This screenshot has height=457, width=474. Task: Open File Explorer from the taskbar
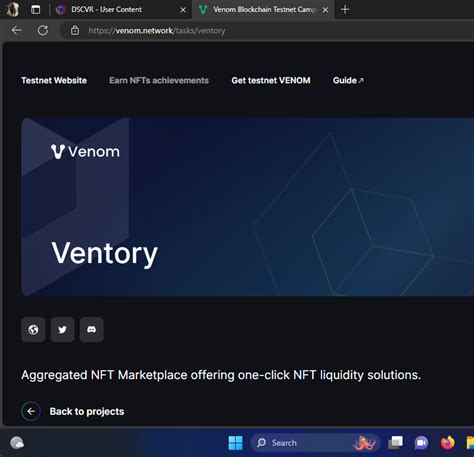pyautogui.click(x=470, y=443)
